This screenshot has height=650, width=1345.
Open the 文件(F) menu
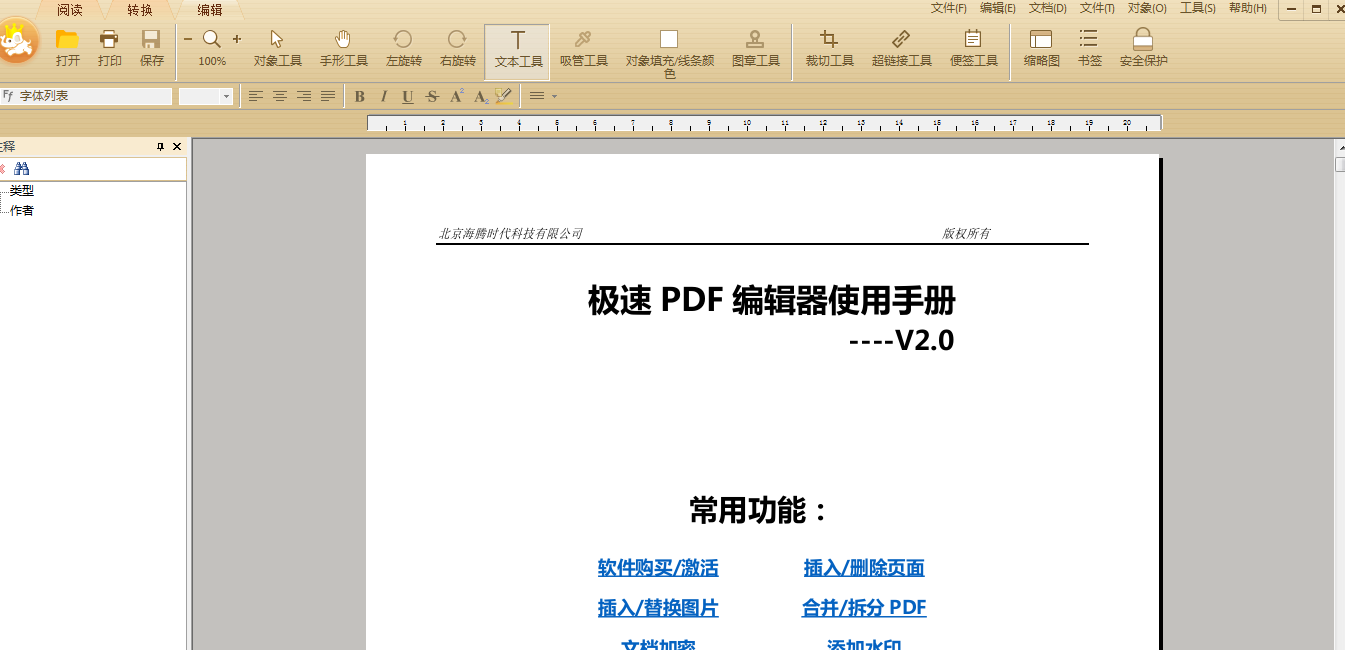click(x=948, y=8)
